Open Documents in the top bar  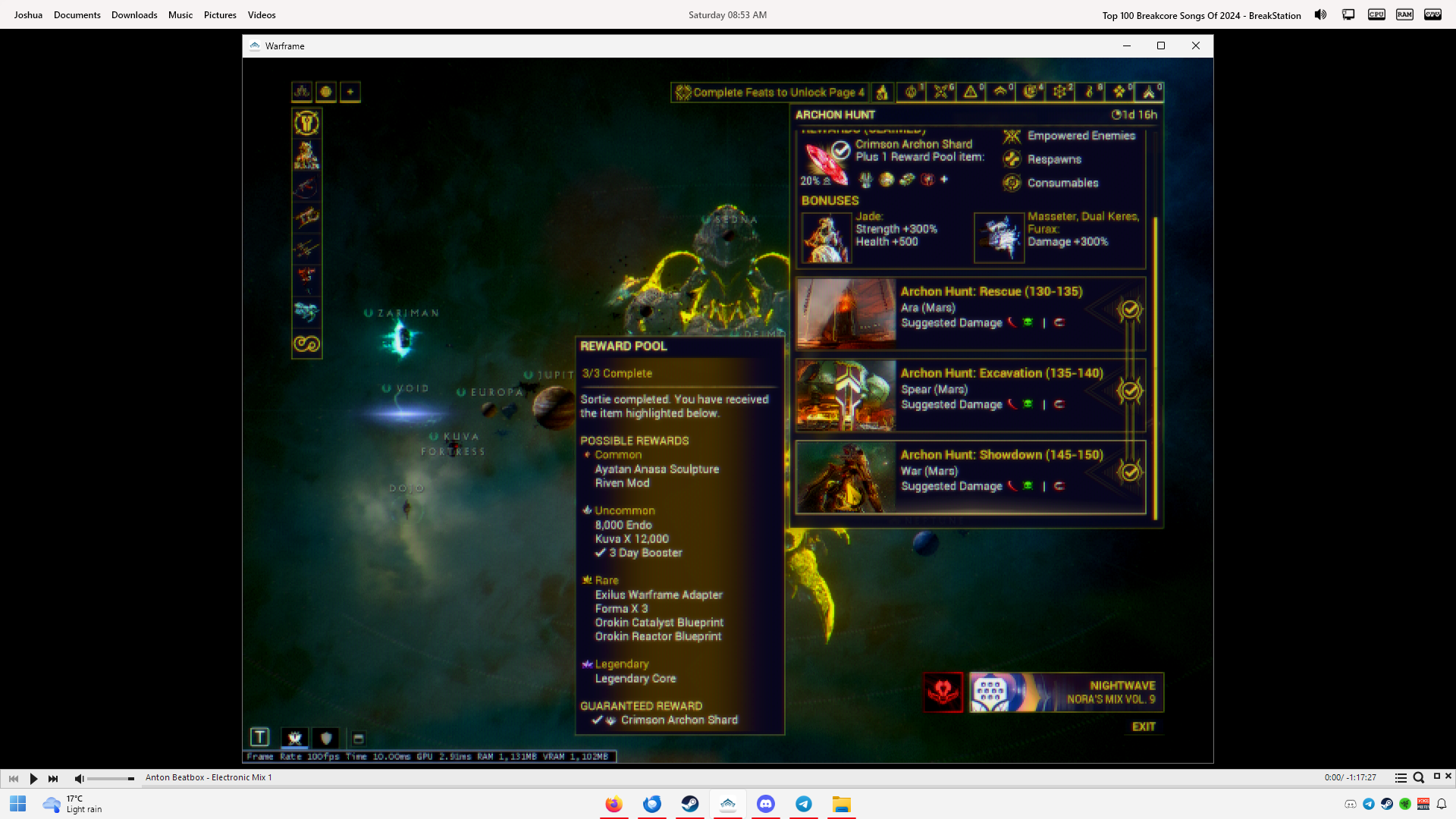point(77,14)
